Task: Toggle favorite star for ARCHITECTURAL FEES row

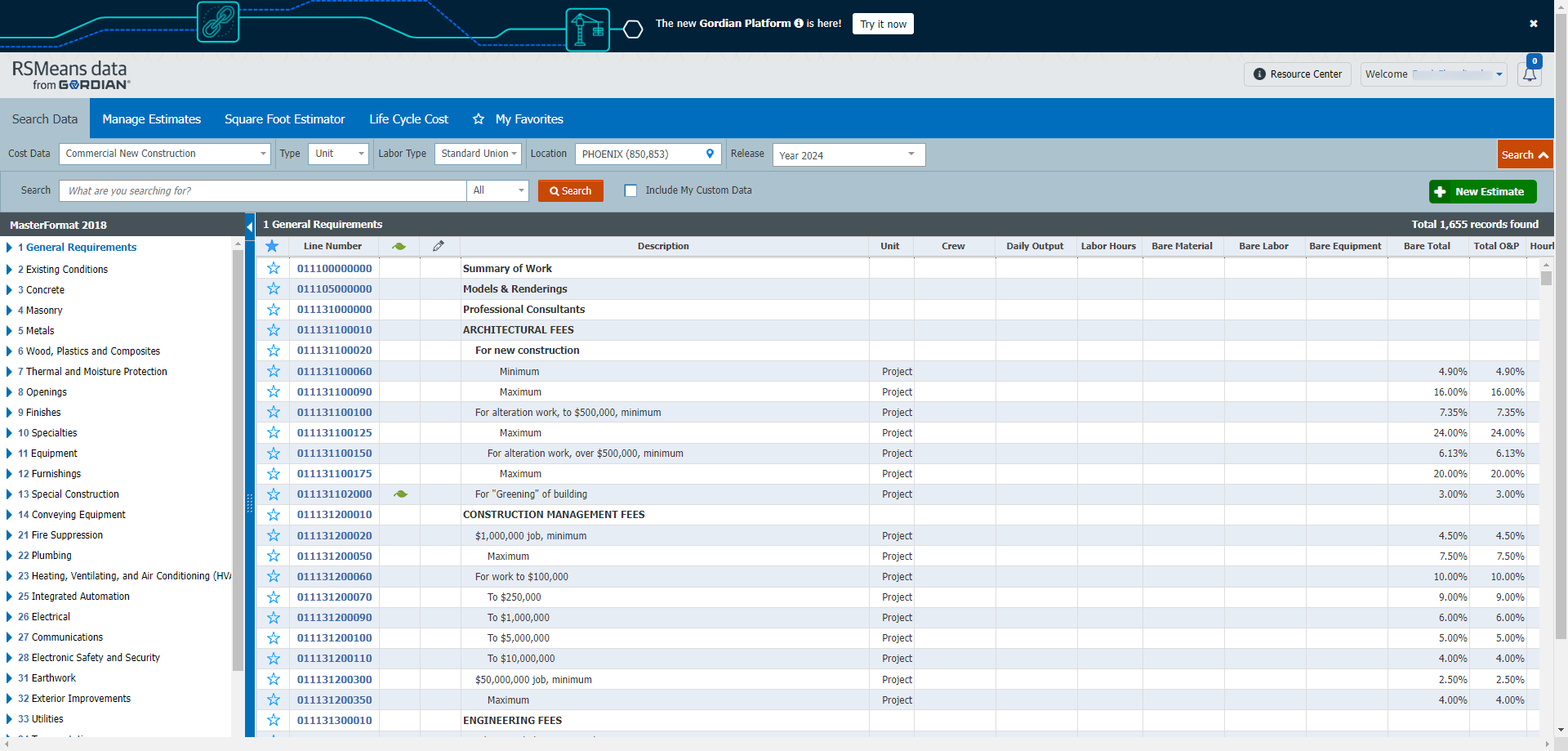Action: (274, 330)
